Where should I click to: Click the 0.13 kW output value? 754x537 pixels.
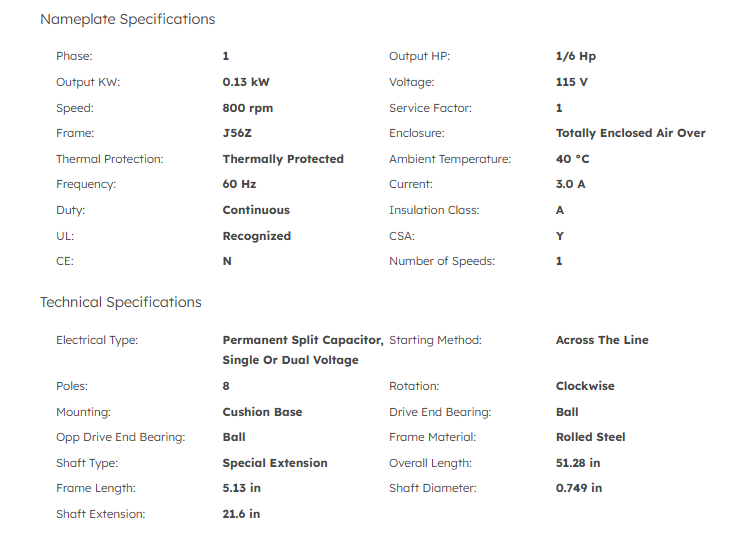248,82
